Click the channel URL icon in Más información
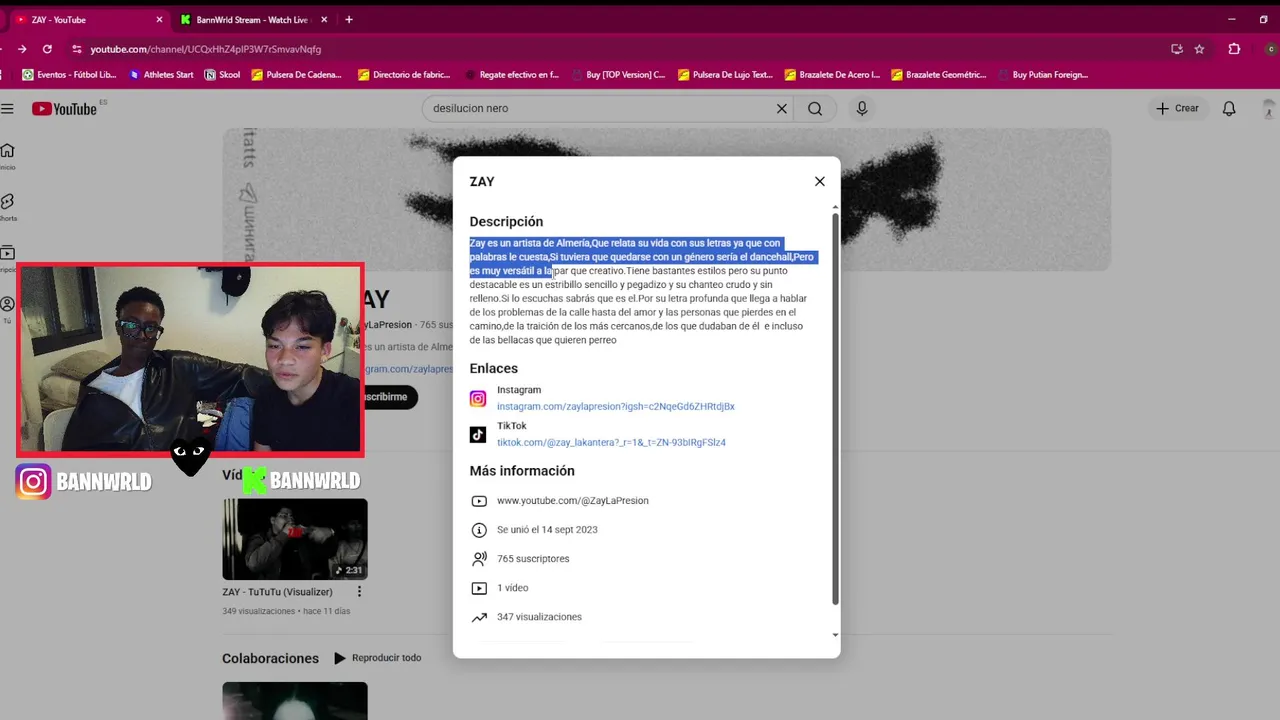The height and width of the screenshot is (720, 1280). pos(479,501)
